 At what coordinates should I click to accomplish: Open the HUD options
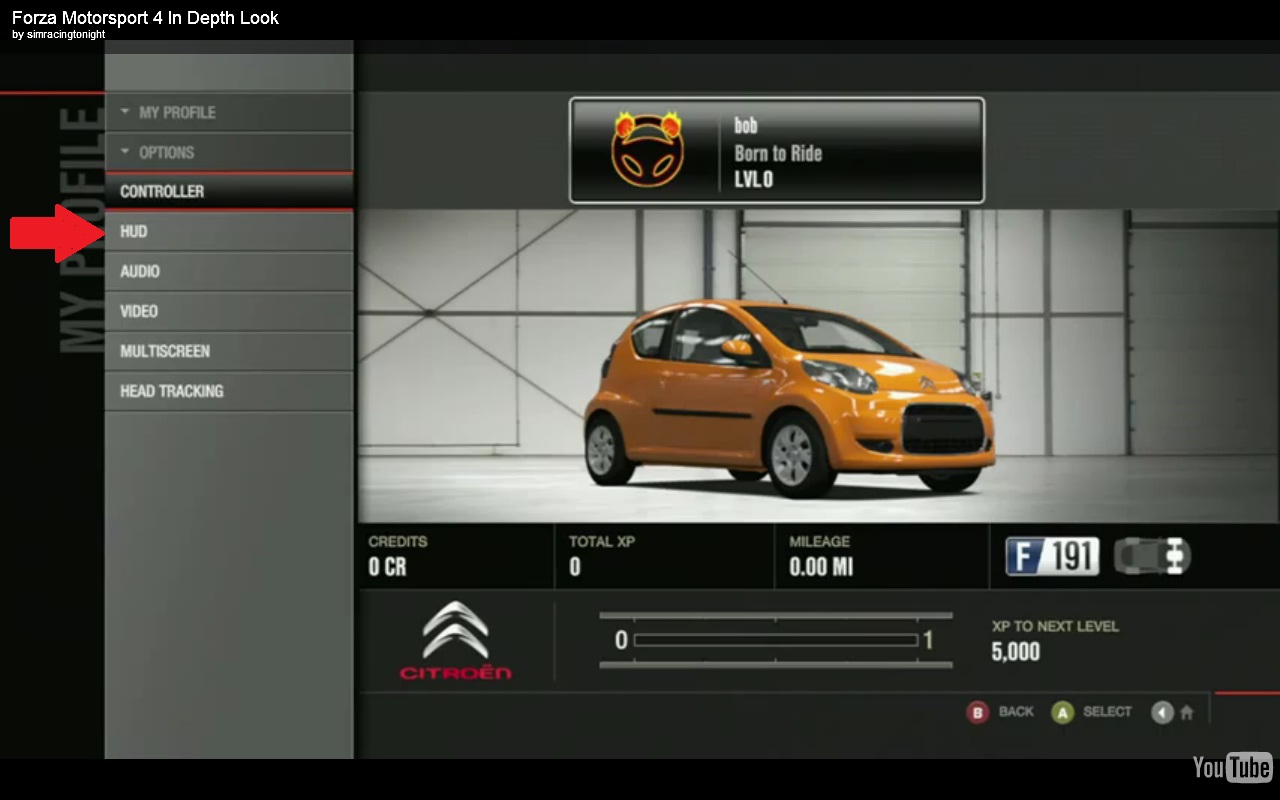point(229,231)
